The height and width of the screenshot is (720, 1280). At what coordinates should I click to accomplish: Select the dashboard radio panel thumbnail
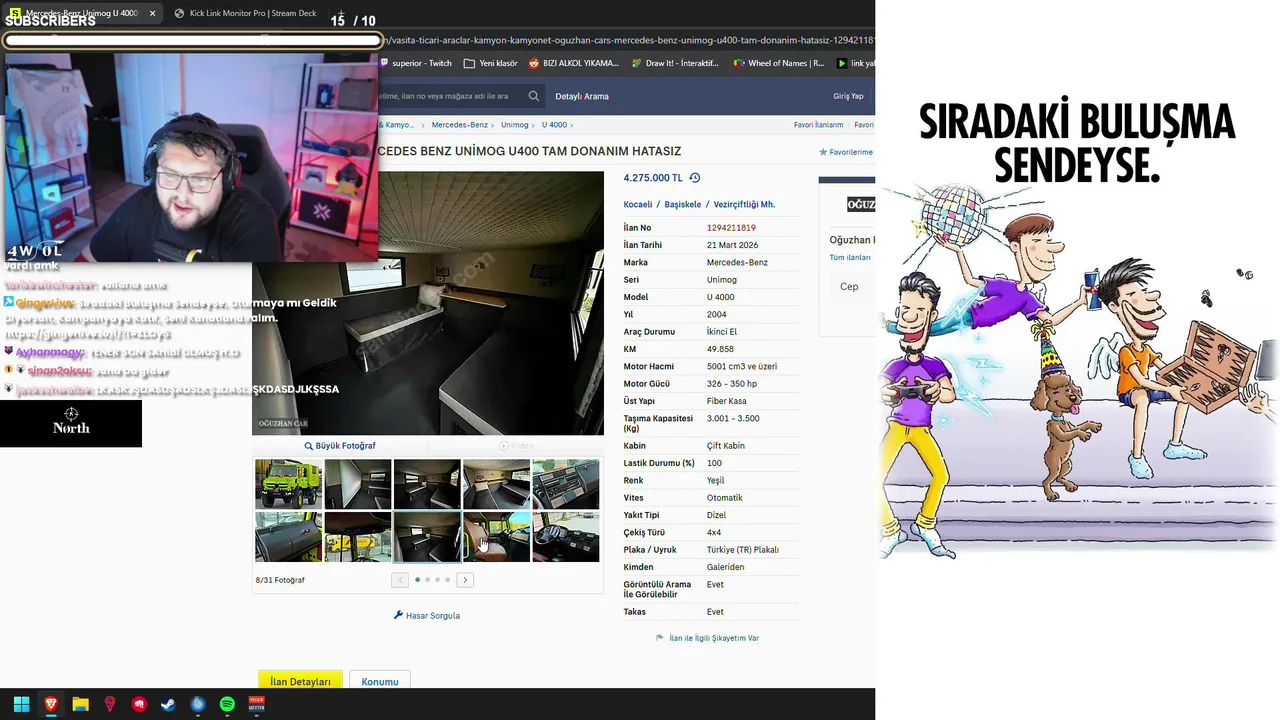tap(566, 484)
